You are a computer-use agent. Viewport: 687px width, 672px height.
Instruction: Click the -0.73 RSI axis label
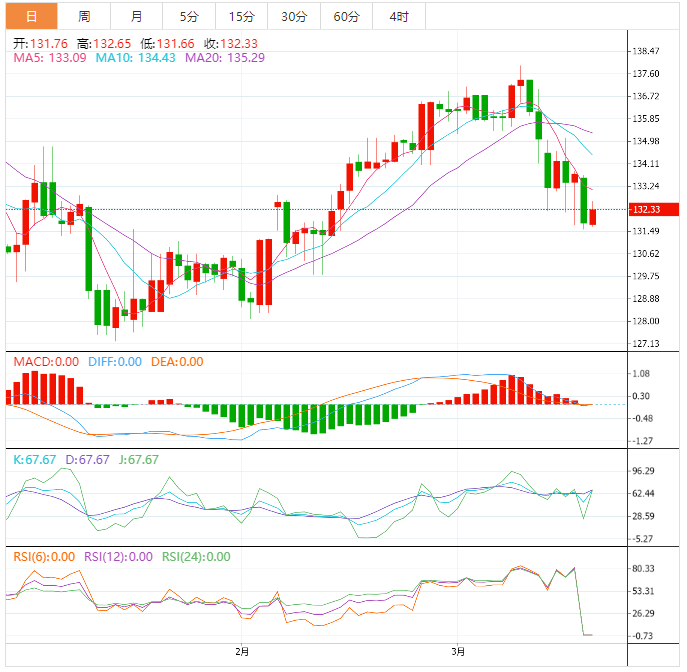[643, 636]
